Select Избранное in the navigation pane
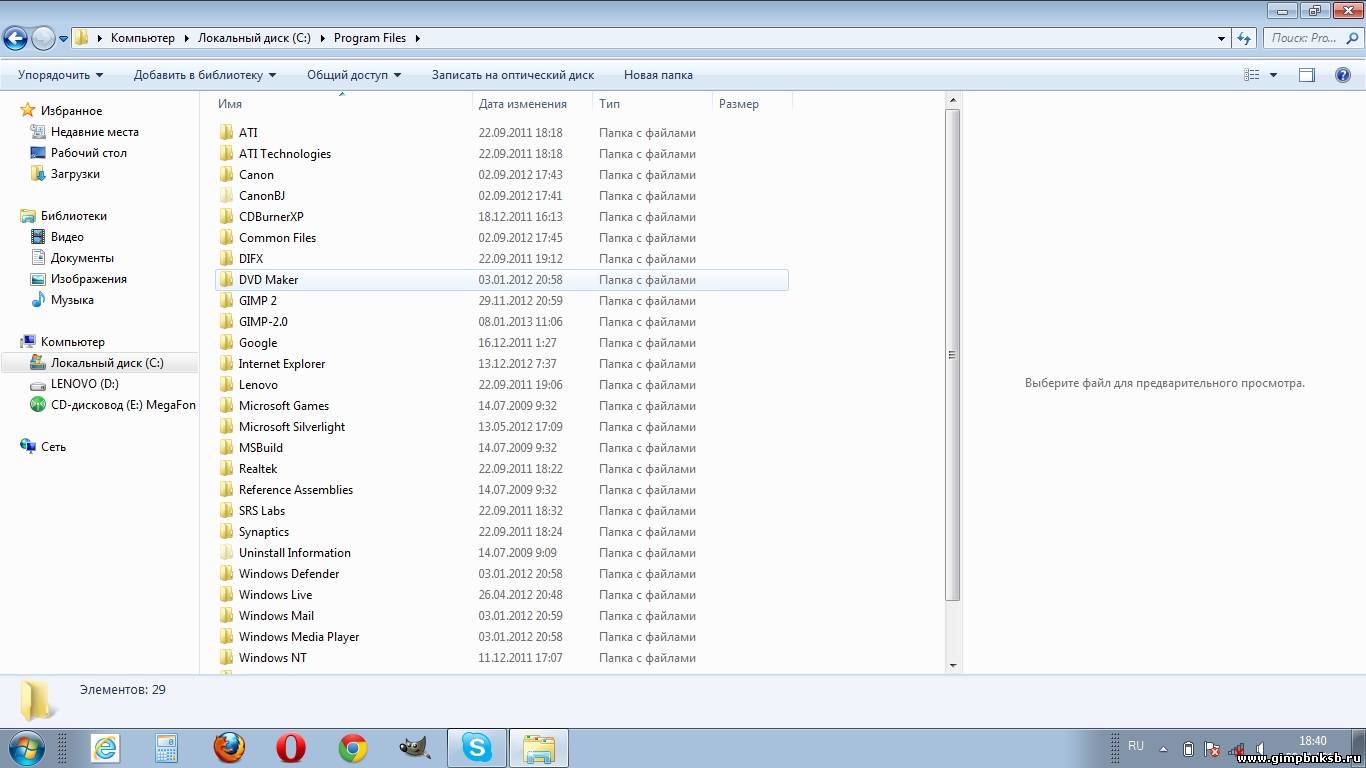The height and width of the screenshot is (768, 1366). click(71, 111)
